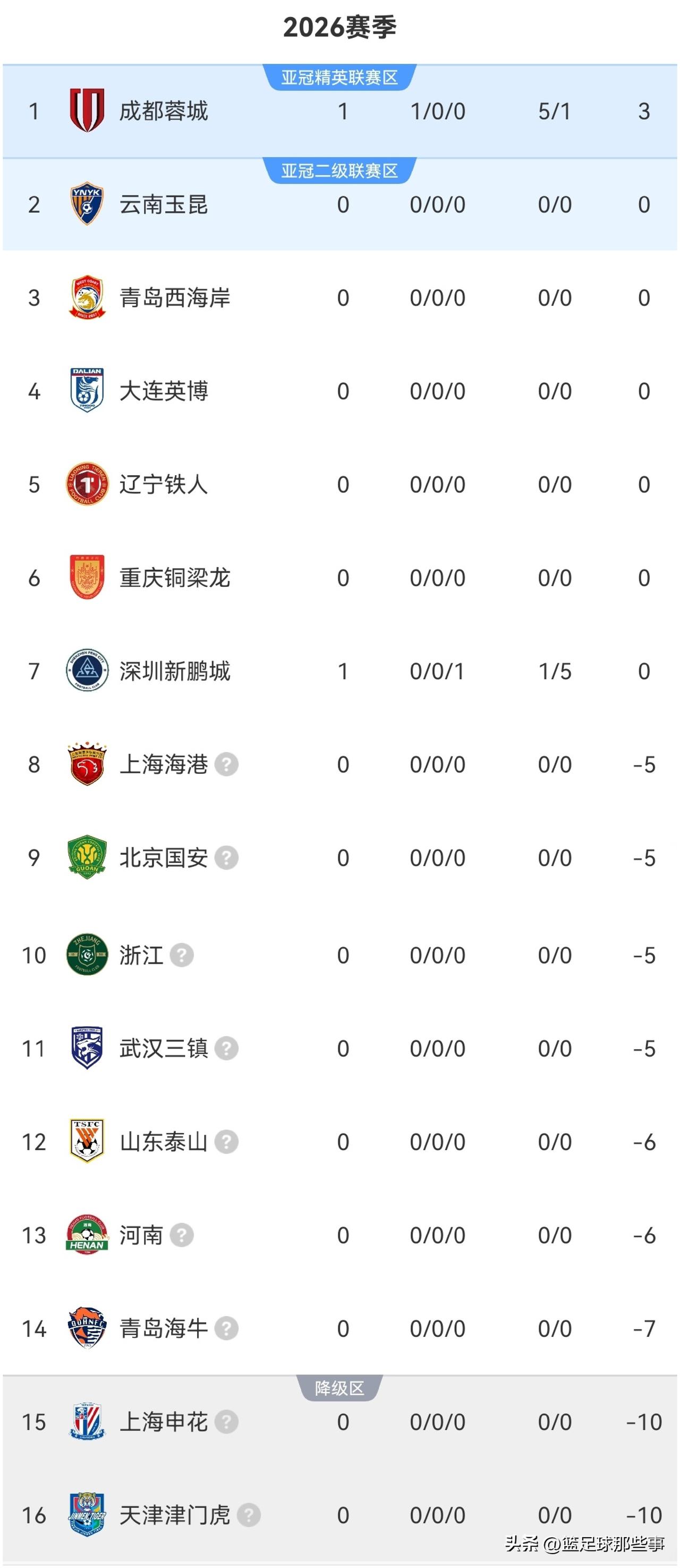Tap the 重庆铜梁龙 team badge
The height and width of the screenshot is (1568, 680).
pos(87,577)
